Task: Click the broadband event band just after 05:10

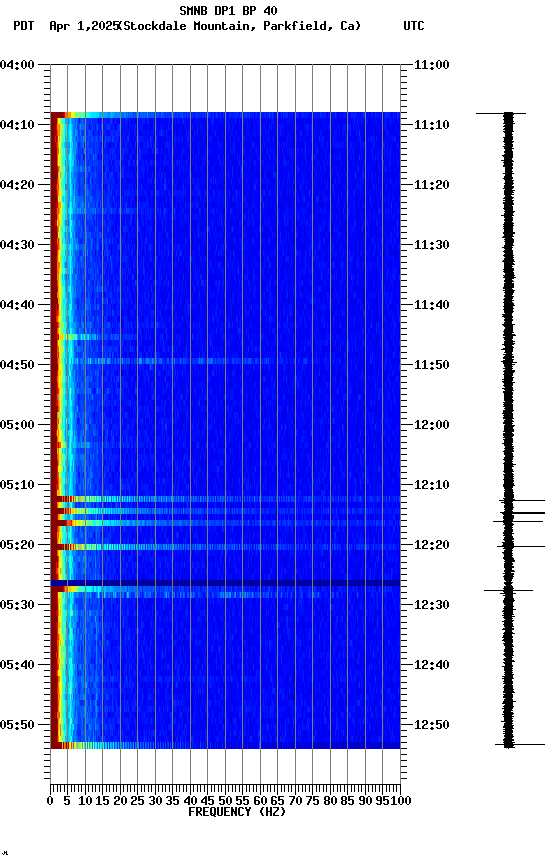Action: point(225,499)
